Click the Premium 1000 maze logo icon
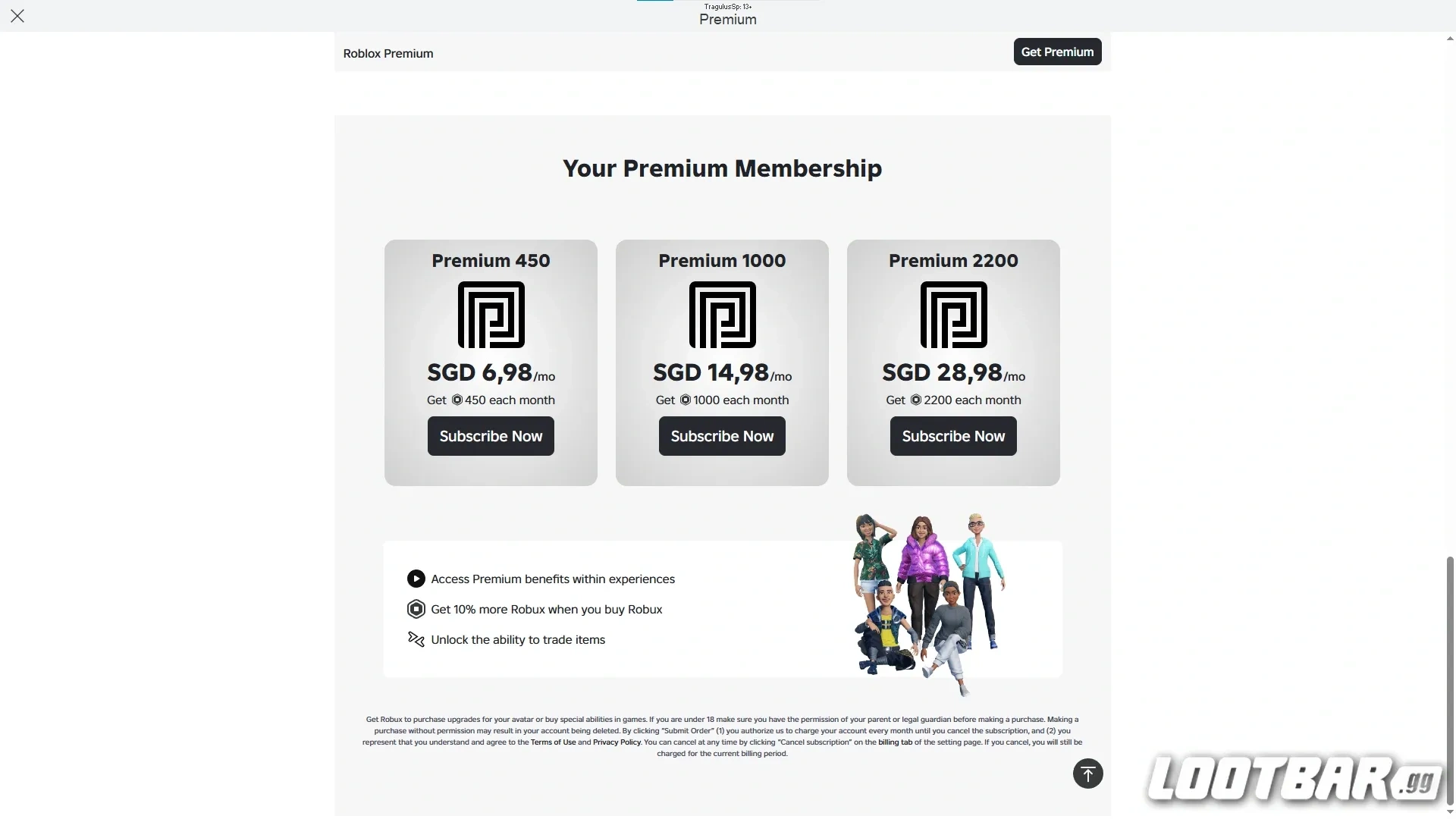Screen dimensions: 1456x819 coord(722,315)
